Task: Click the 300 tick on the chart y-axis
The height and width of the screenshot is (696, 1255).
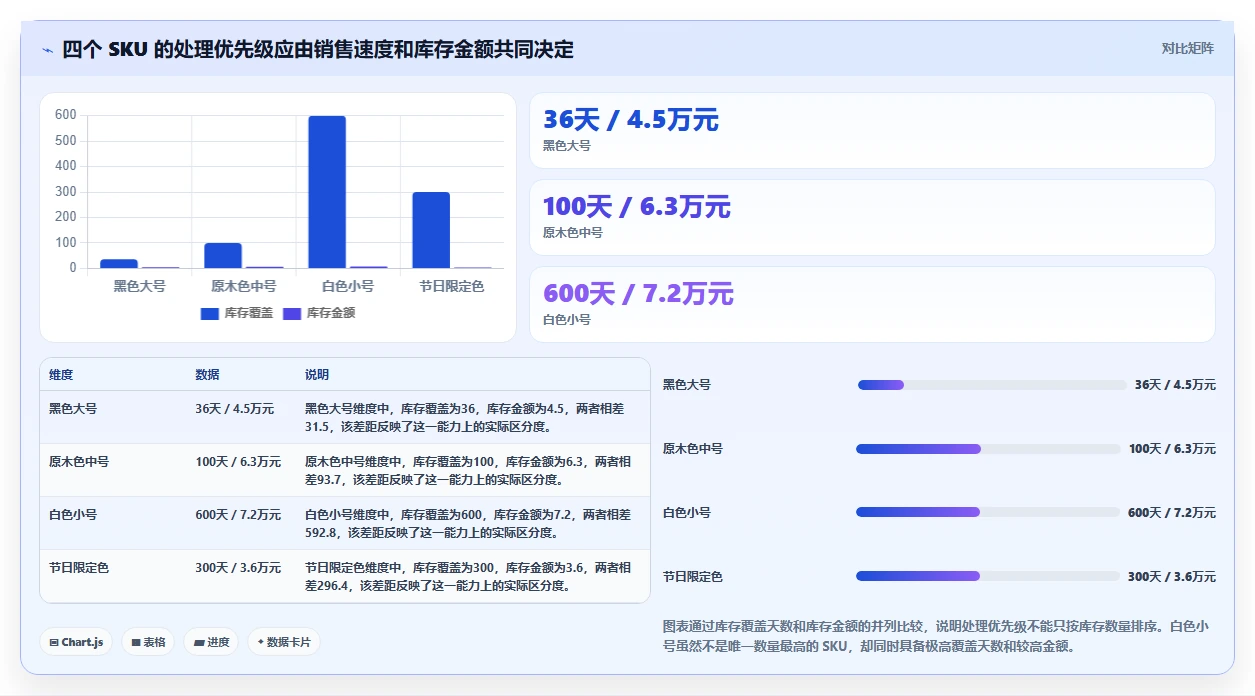Action: (x=65, y=192)
